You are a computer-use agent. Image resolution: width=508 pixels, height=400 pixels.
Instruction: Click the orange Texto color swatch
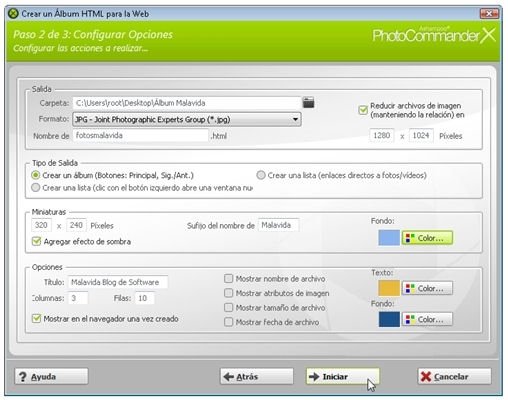coord(389,288)
